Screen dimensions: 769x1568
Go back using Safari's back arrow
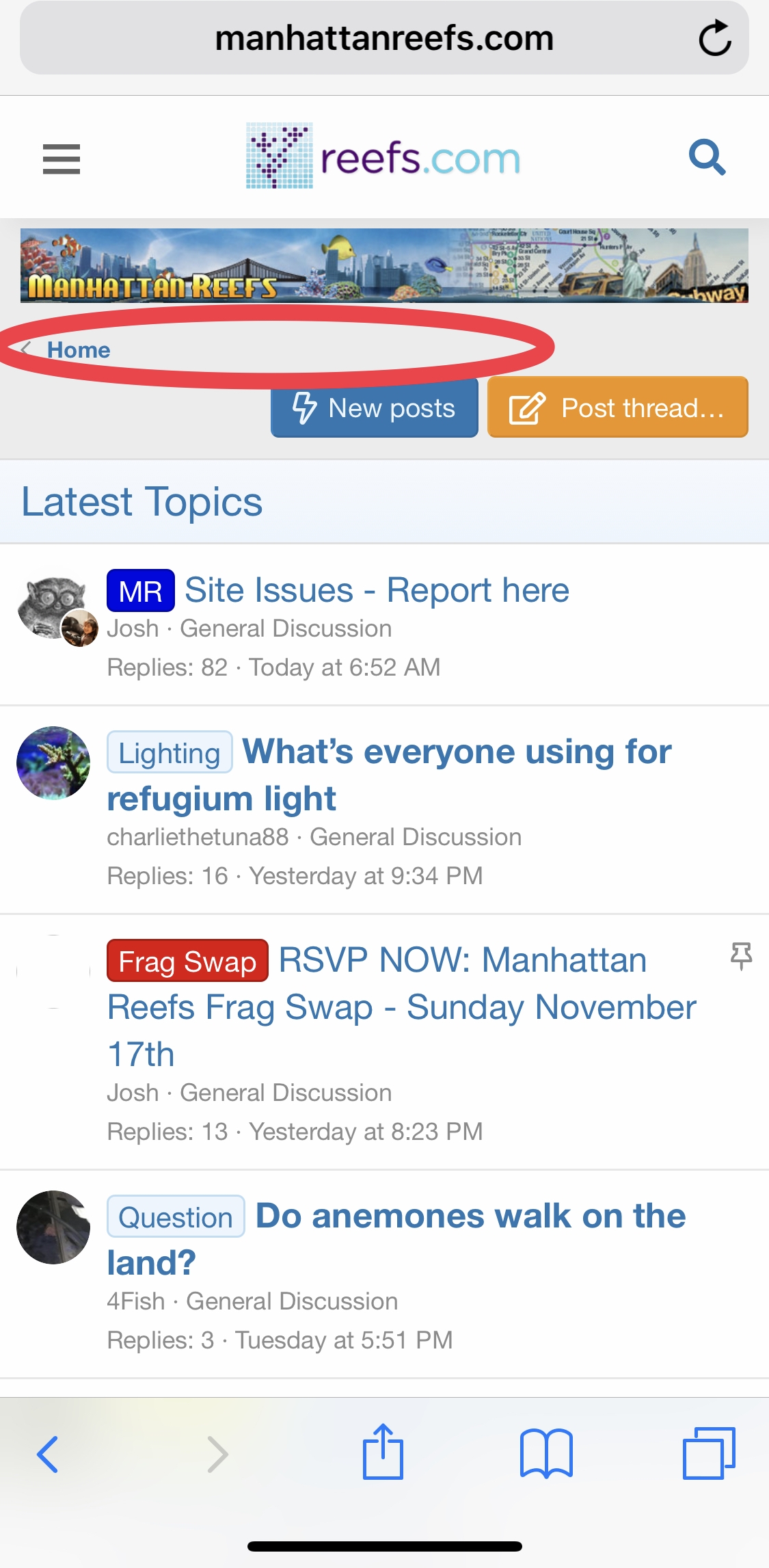click(x=47, y=1453)
